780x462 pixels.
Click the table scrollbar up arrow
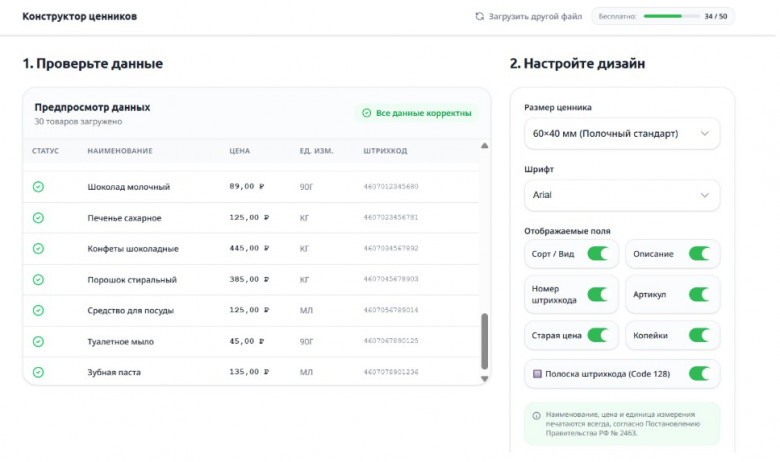tap(485, 146)
